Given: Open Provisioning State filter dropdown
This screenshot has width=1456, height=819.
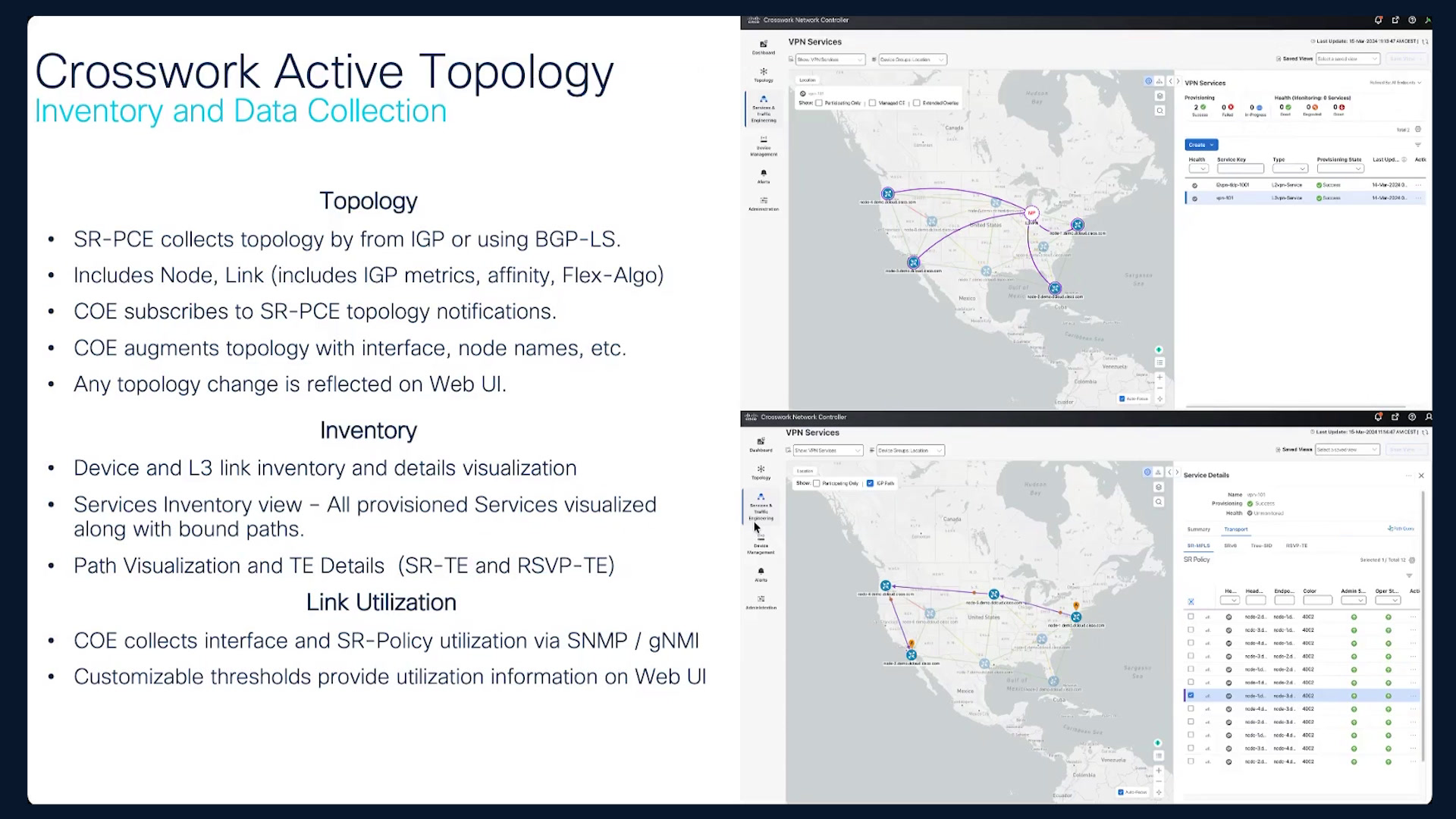Looking at the screenshot, I should (x=1341, y=168).
